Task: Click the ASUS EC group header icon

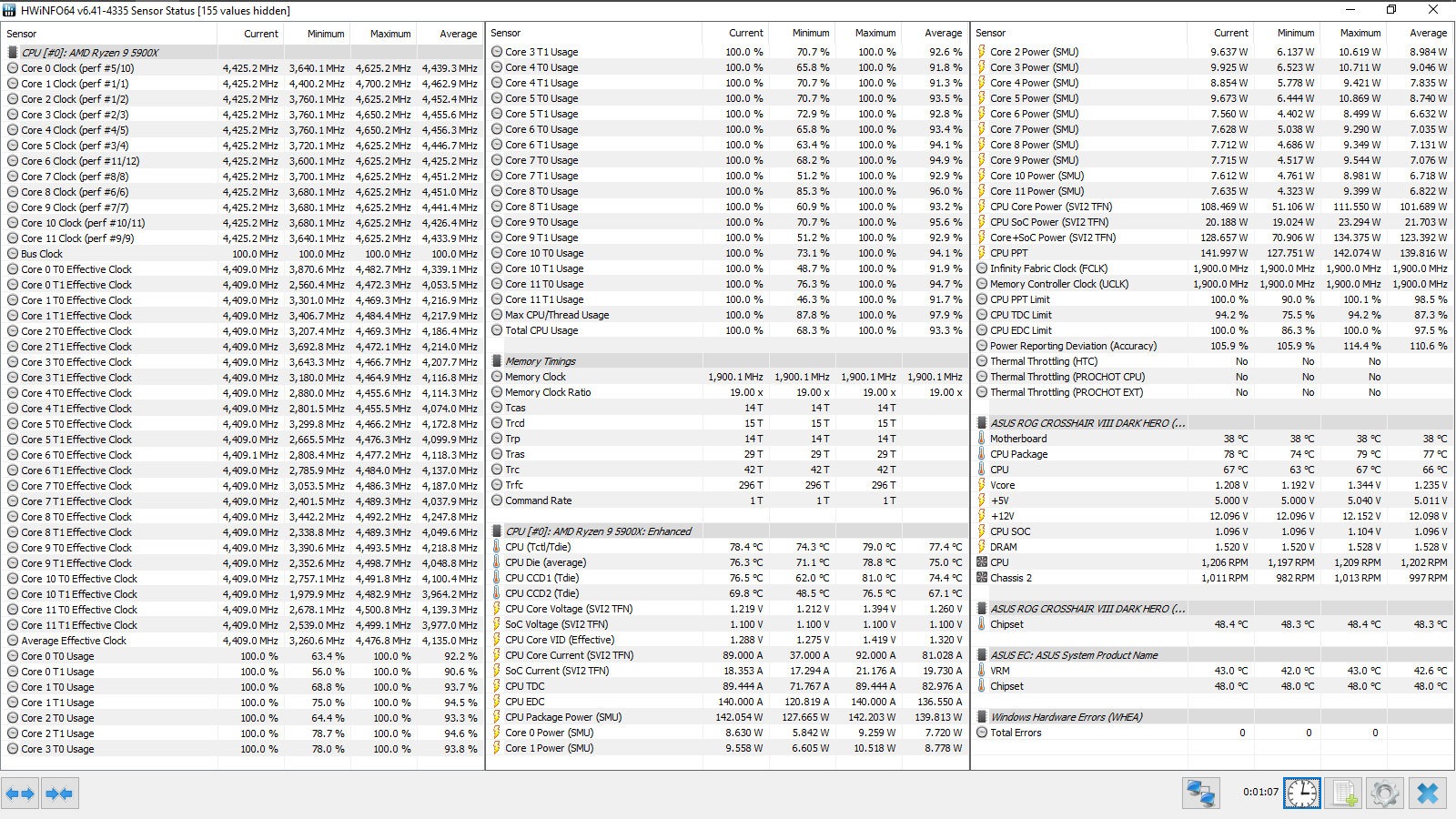Action: coord(982,655)
